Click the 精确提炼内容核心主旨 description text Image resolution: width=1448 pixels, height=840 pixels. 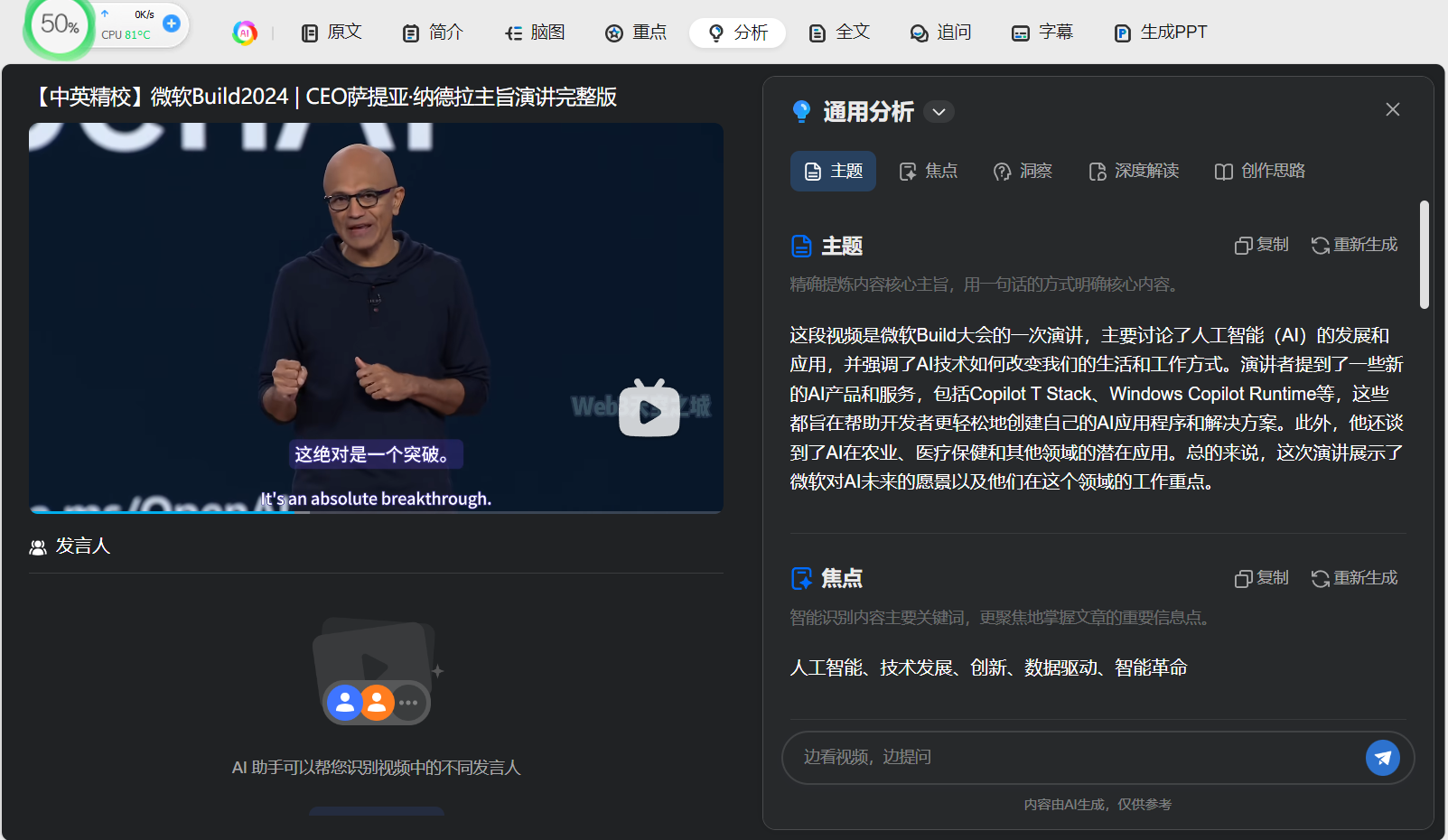[x=986, y=285]
